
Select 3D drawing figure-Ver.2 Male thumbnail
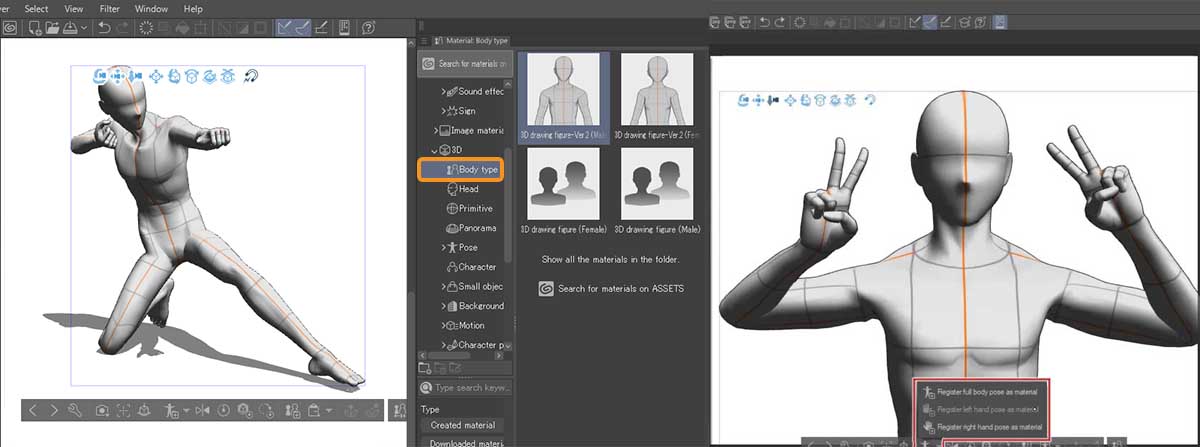tap(564, 89)
